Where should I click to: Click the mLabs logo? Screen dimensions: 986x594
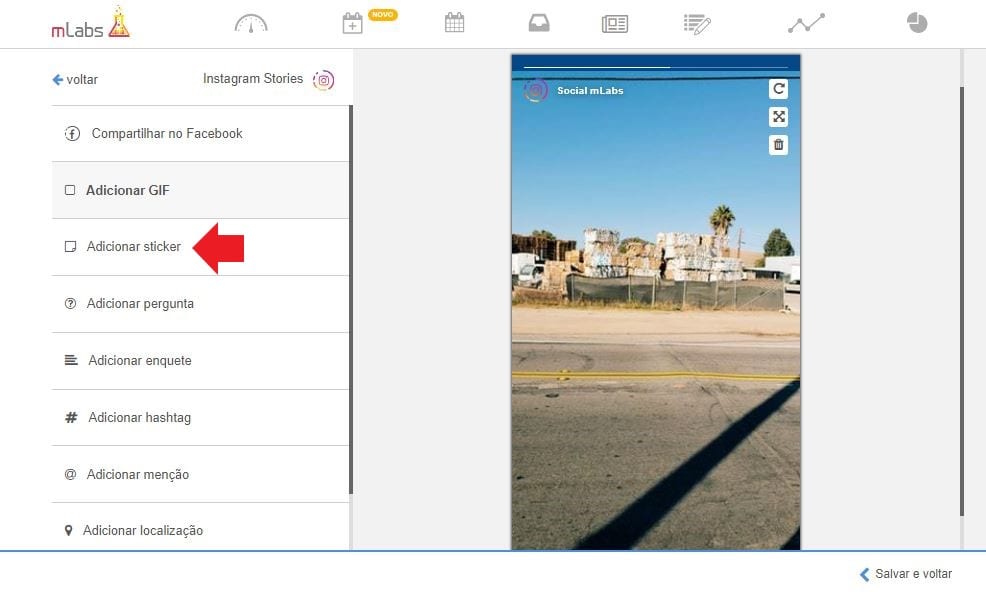[91, 23]
